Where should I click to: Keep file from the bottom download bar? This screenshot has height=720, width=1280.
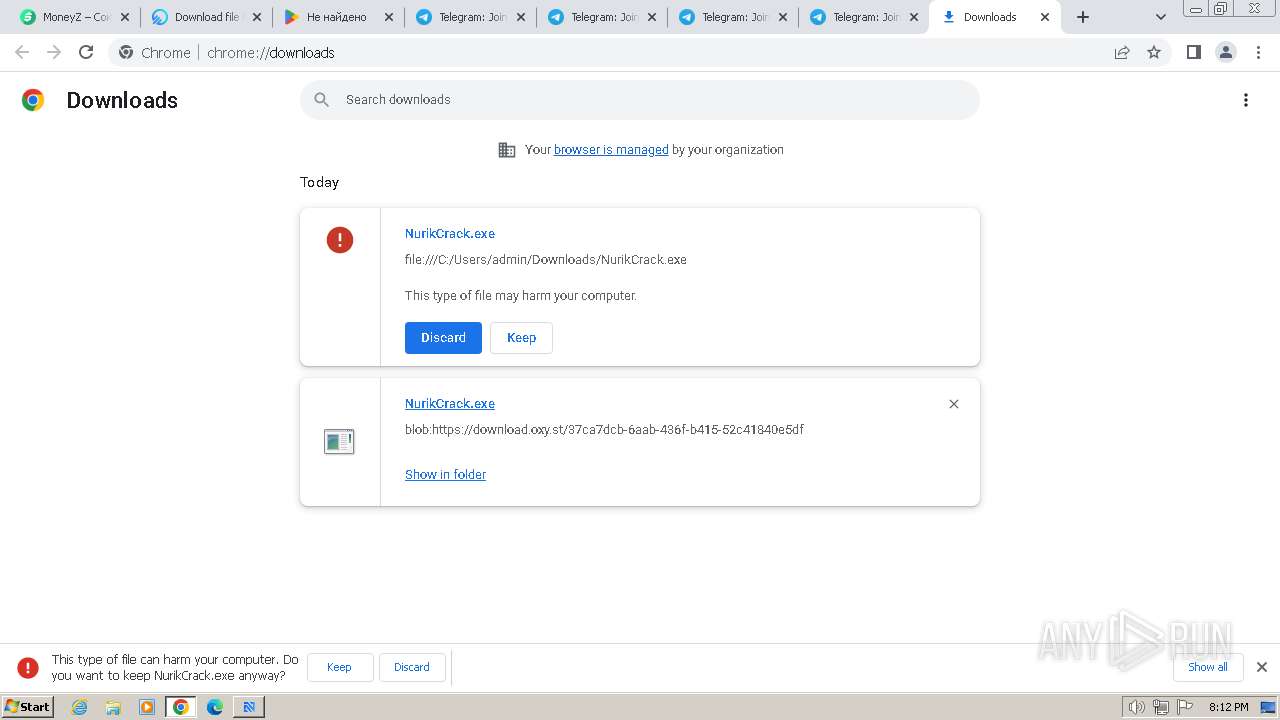[339, 667]
